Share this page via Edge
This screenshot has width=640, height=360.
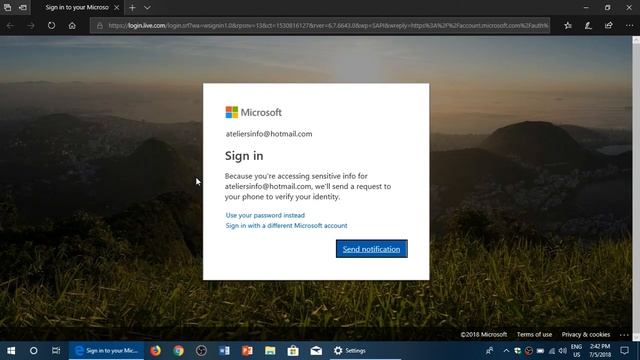coord(609,25)
